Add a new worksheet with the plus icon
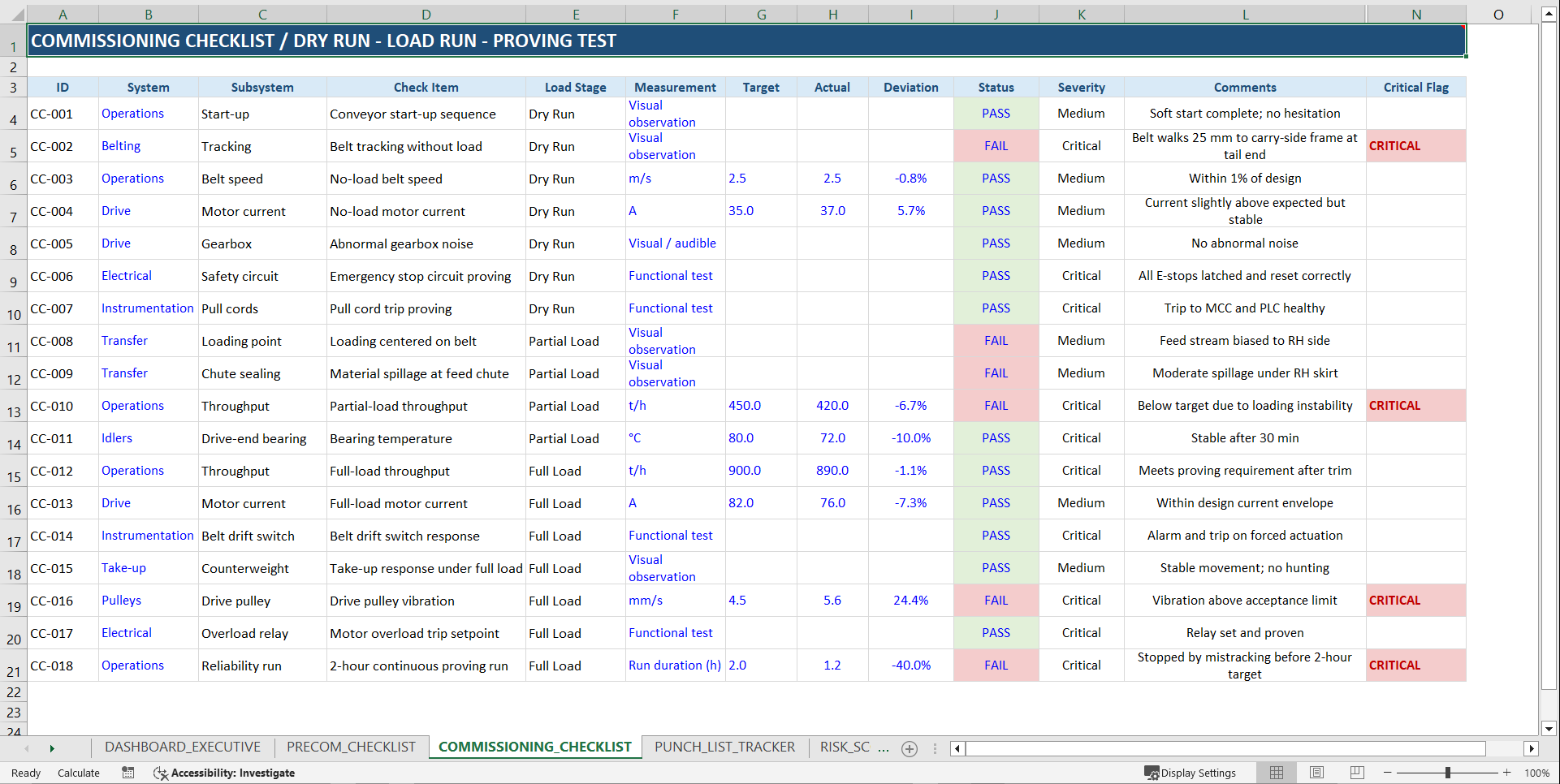Screen dimensions: 1560x784 pos(910,747)
